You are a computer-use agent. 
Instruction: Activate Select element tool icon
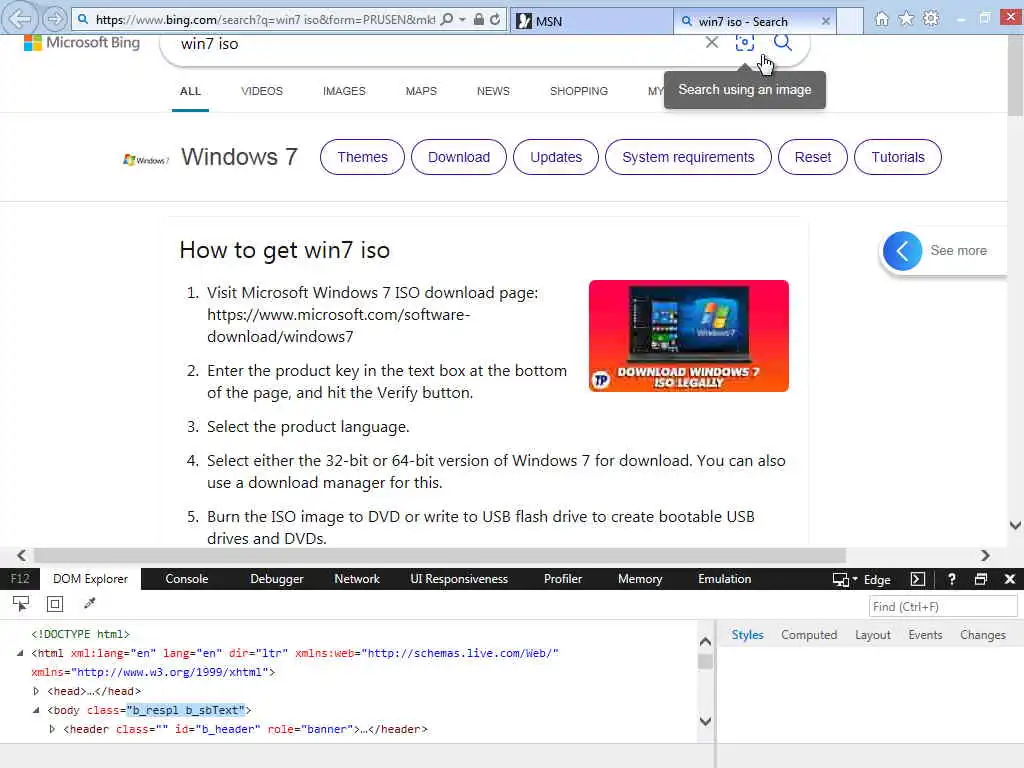pyautogui.click(x=21, y=604)
